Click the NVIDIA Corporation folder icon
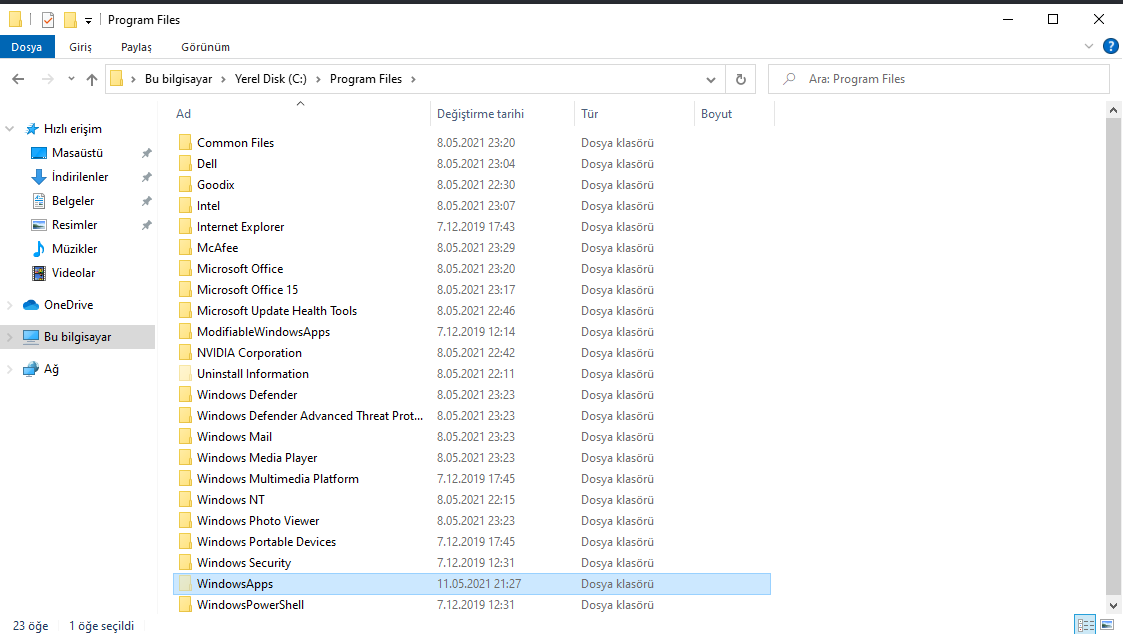The width and height of the screenshot is (1123, 634). click(x=185, y=352)
